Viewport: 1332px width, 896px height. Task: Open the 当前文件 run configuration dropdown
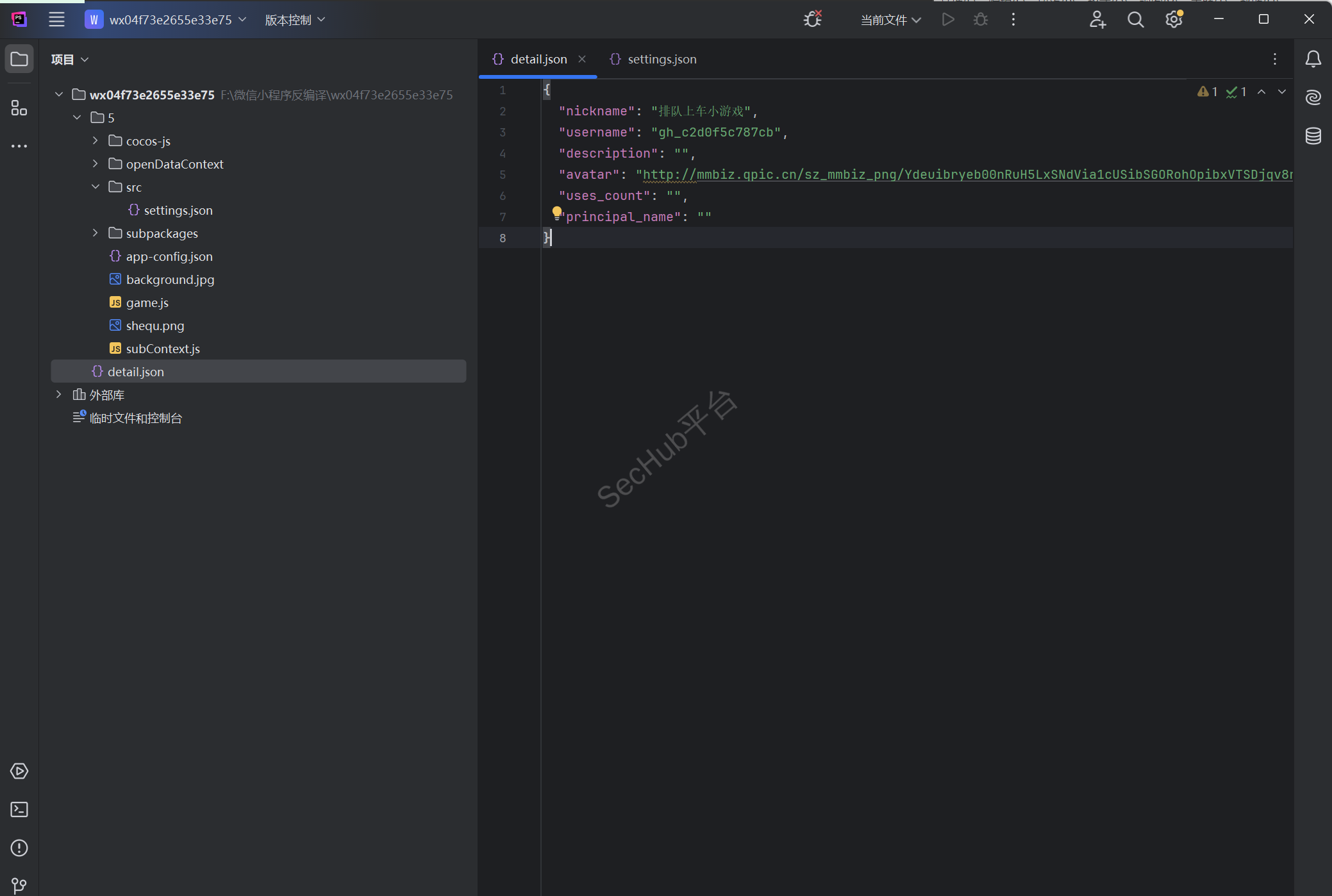890,20
